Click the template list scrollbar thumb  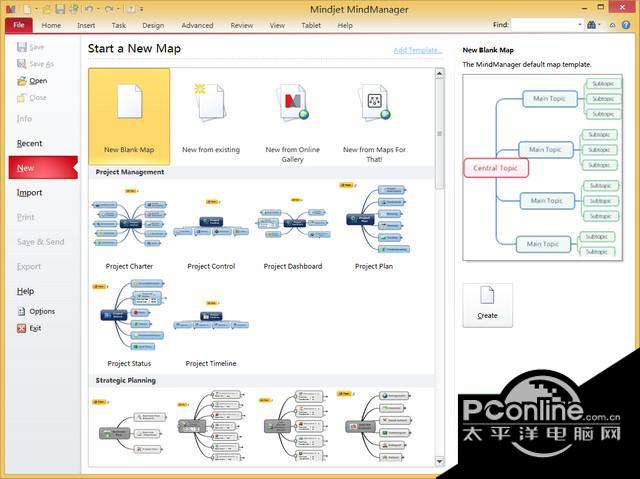tap(439, 134)
